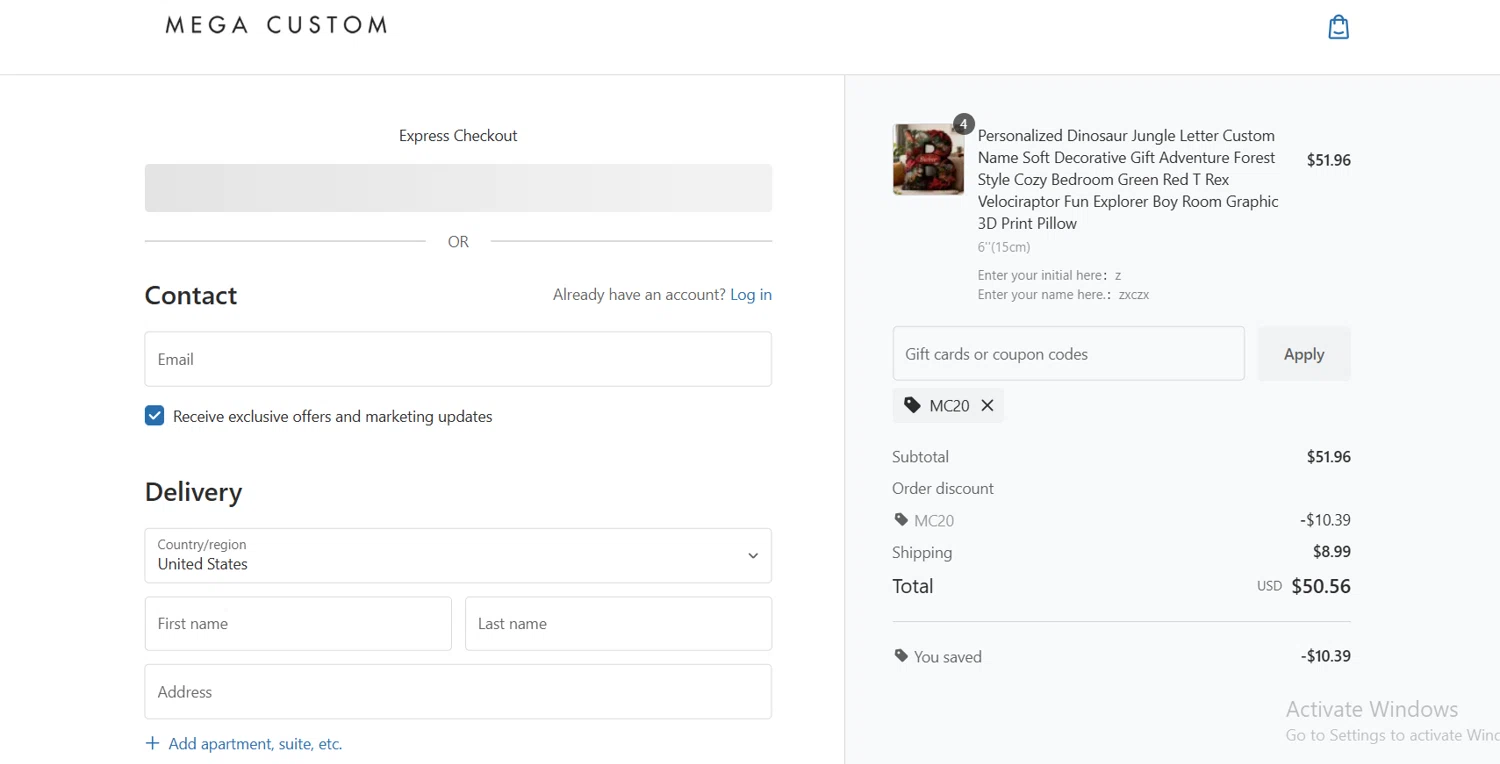Open the shopping bag cart icon
Image resolution: width=1500 pixels, height=764 pixels.
coord(1338,27)
